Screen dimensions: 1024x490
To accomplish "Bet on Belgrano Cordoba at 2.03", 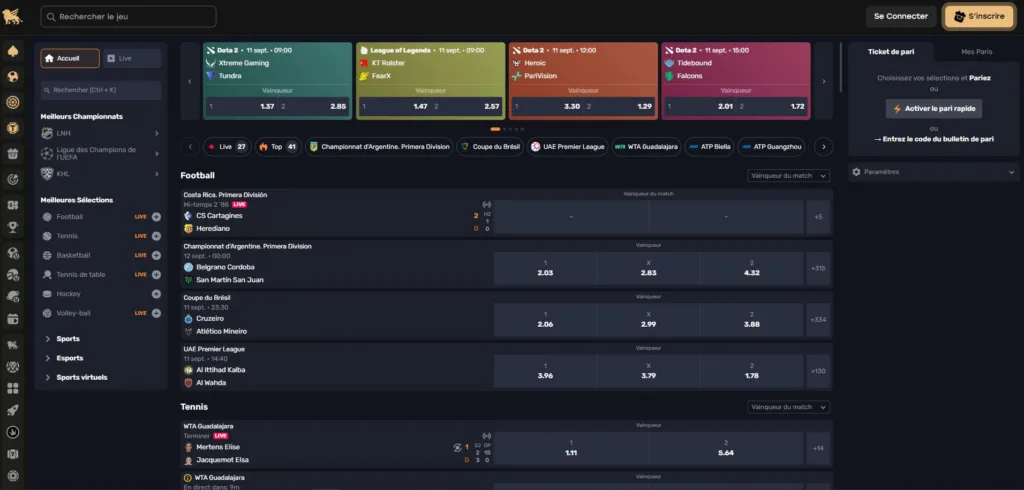I will coord(545,269).
